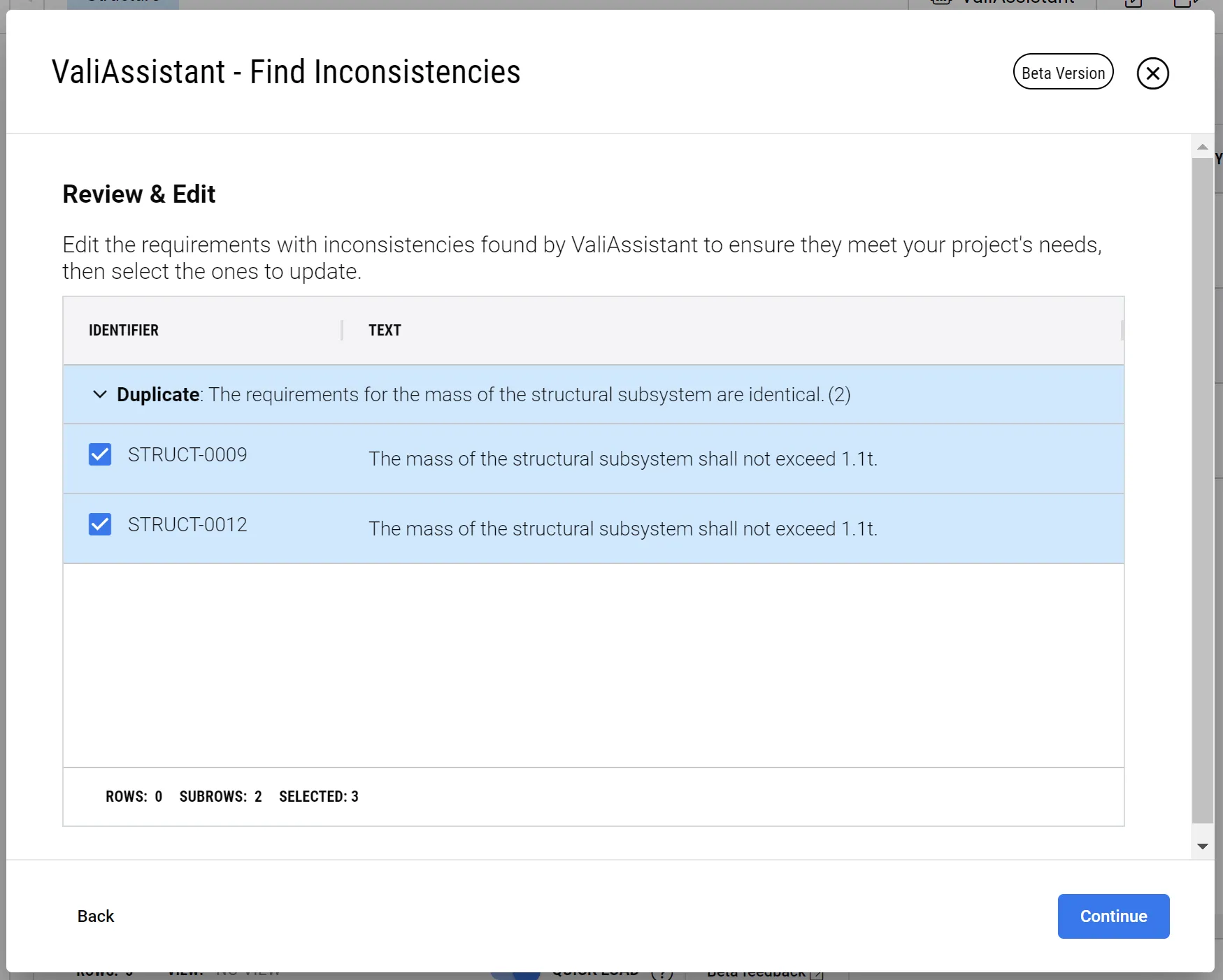
Task: Select the STRUCT-0012 identifier label
Action: 187,524
